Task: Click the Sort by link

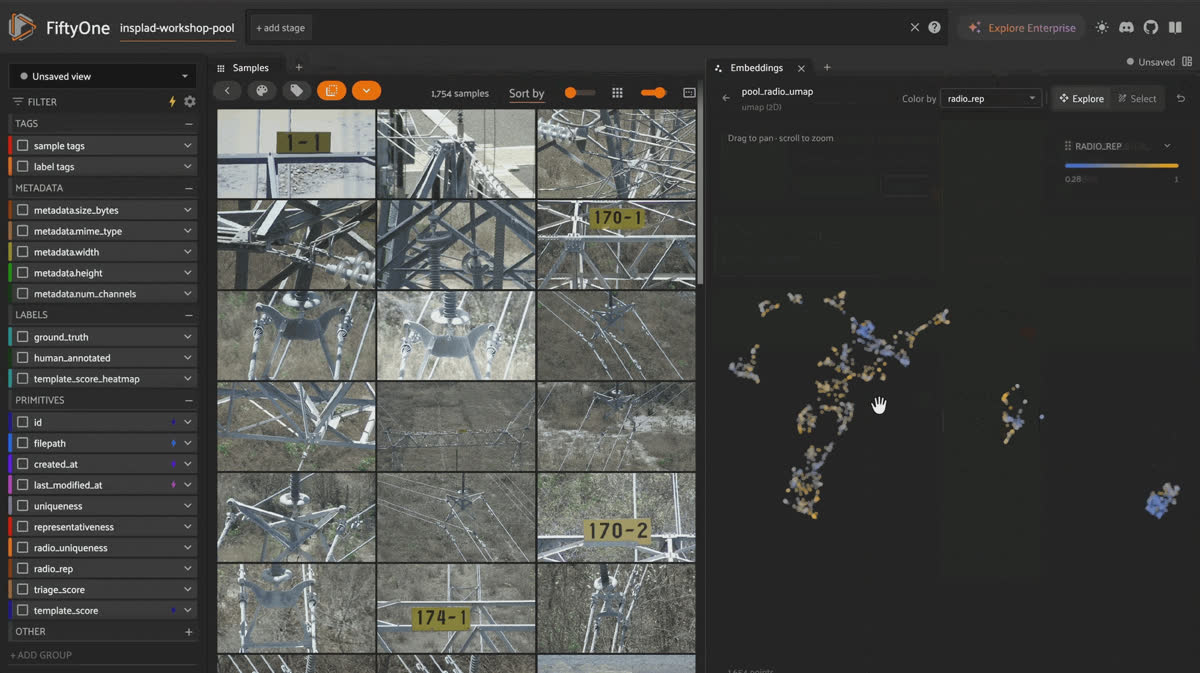Action: click(527, 93)
